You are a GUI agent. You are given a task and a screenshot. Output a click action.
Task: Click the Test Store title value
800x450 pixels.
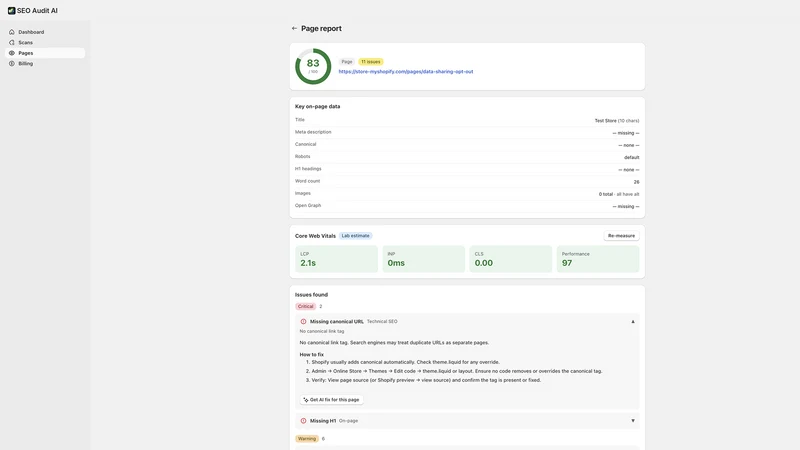click(x=617, y=121)
